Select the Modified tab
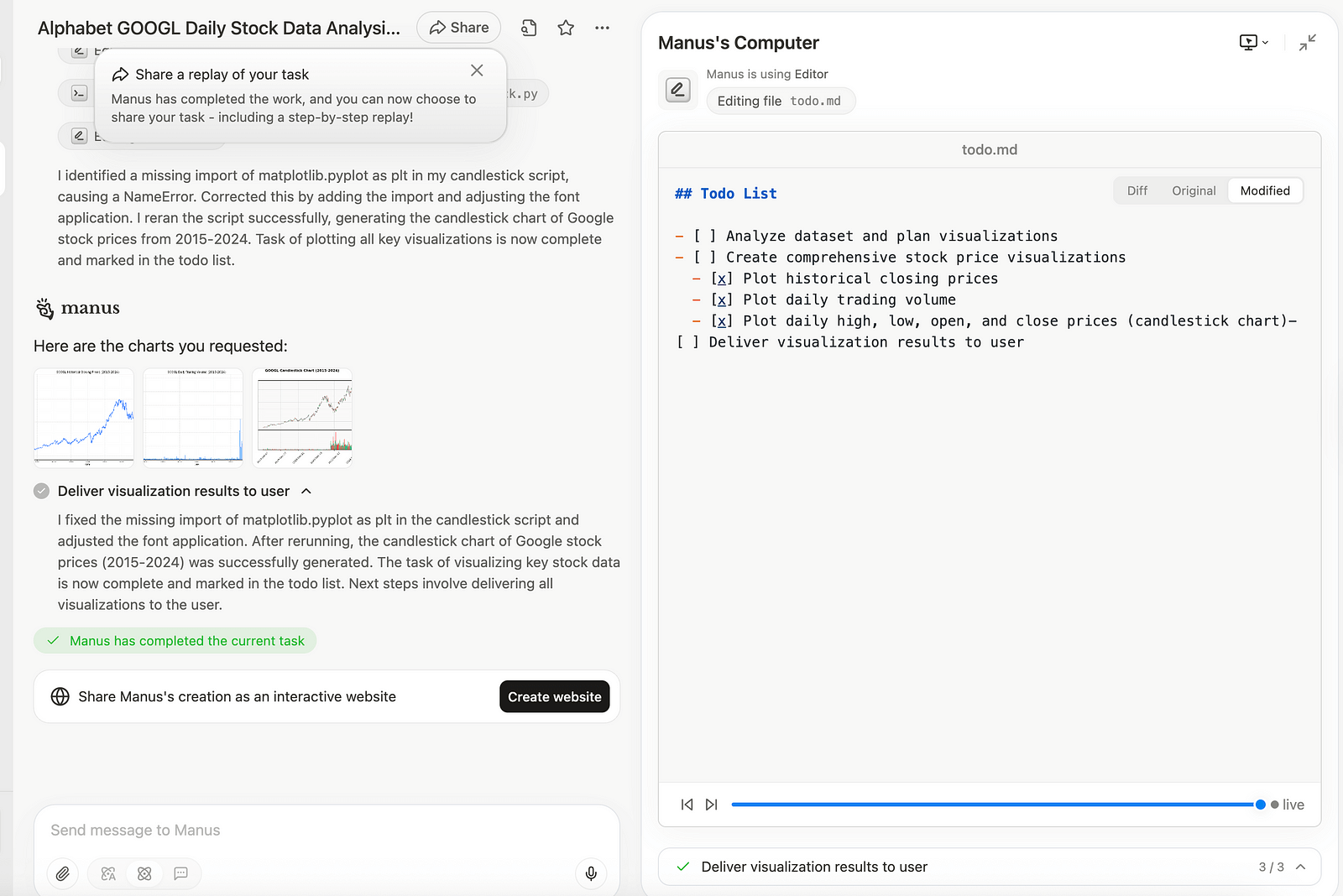This screenshot has width=1343, height=896. (x=1265, y=190)
